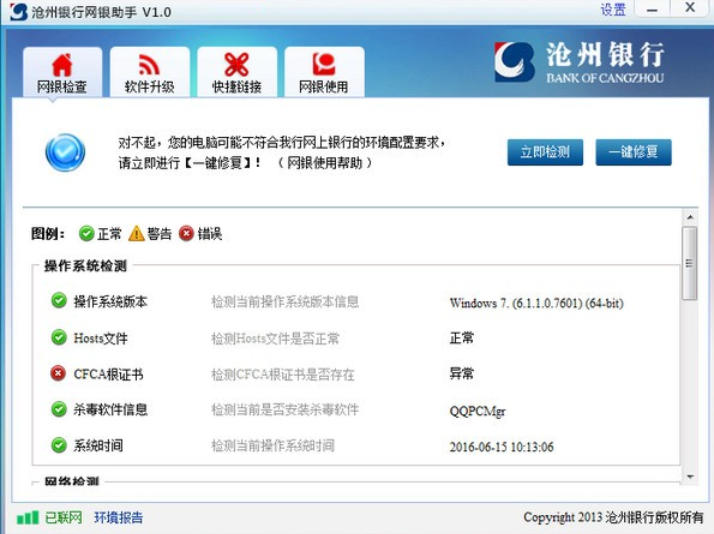
Task: Click the Bank of Cangzhou logo
Action: click(579, 62)
